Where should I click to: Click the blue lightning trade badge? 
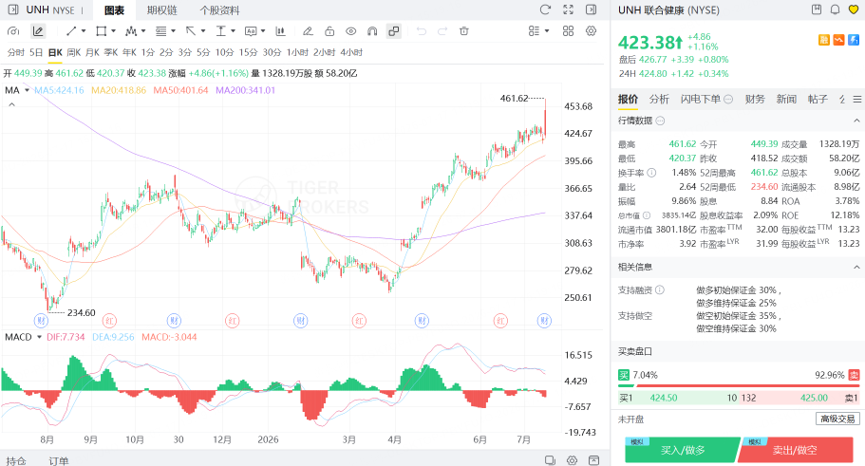click(x=853, y=40)
